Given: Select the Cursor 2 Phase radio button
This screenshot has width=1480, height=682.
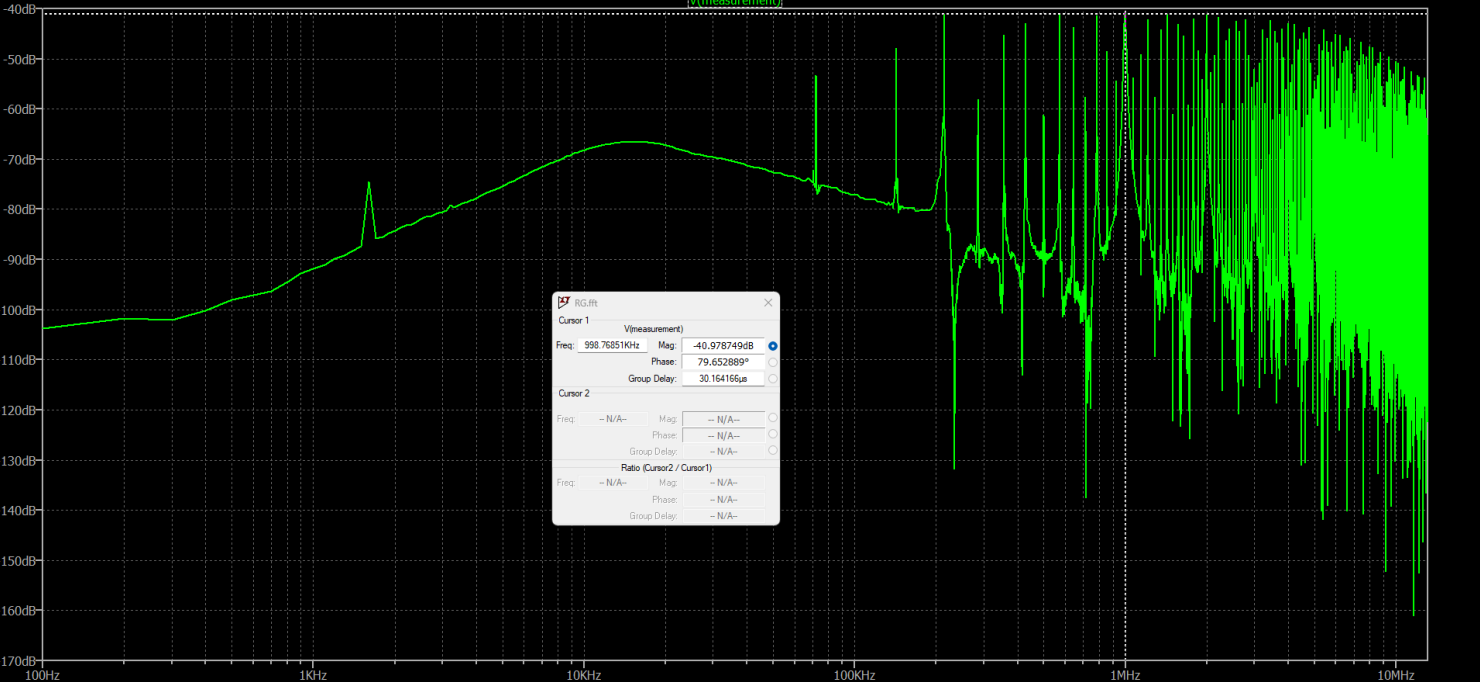Looking at the screenshot, I should click(x=773, y=435).
